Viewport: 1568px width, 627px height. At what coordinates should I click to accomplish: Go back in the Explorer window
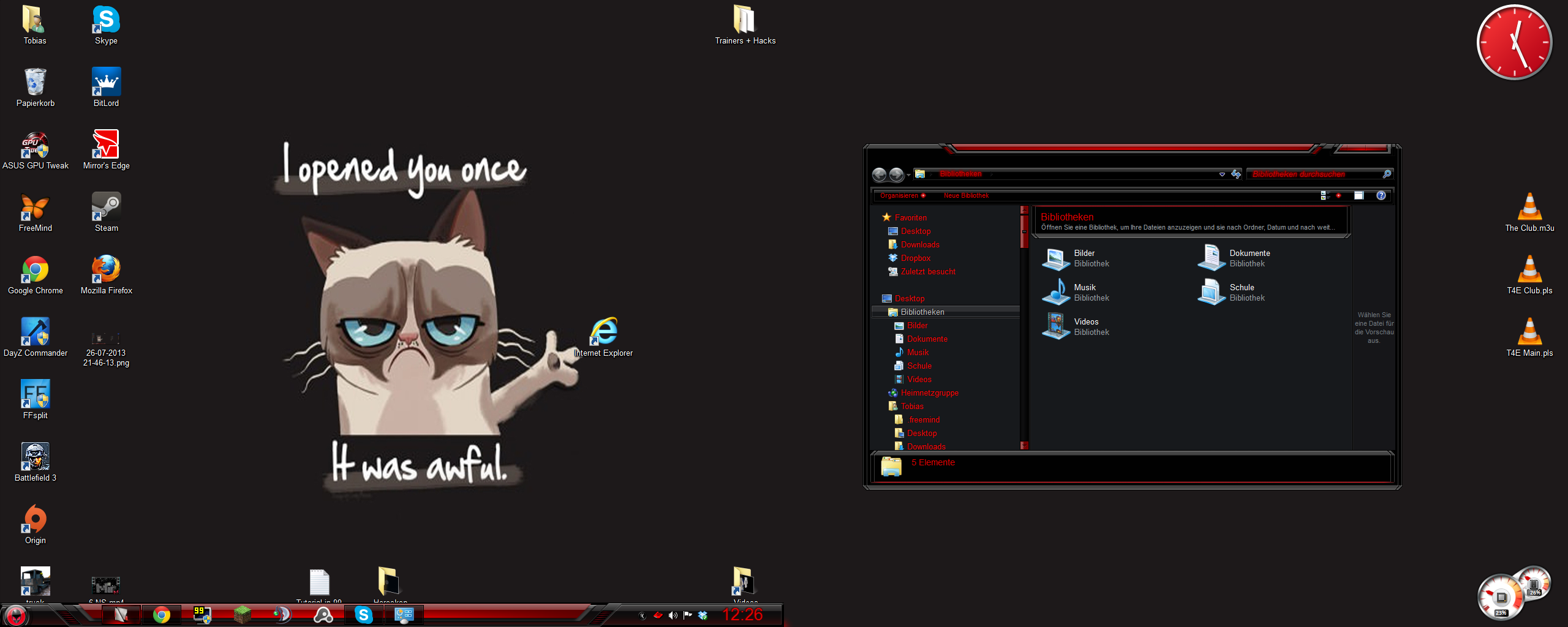[879, 175]
